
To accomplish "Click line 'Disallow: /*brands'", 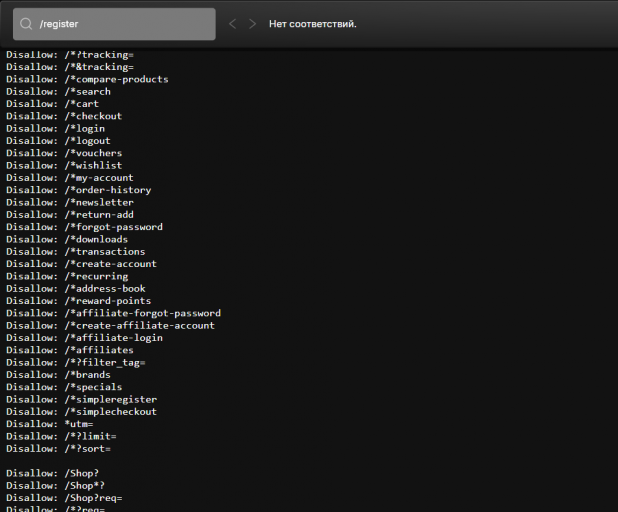I will click(58, 375).
